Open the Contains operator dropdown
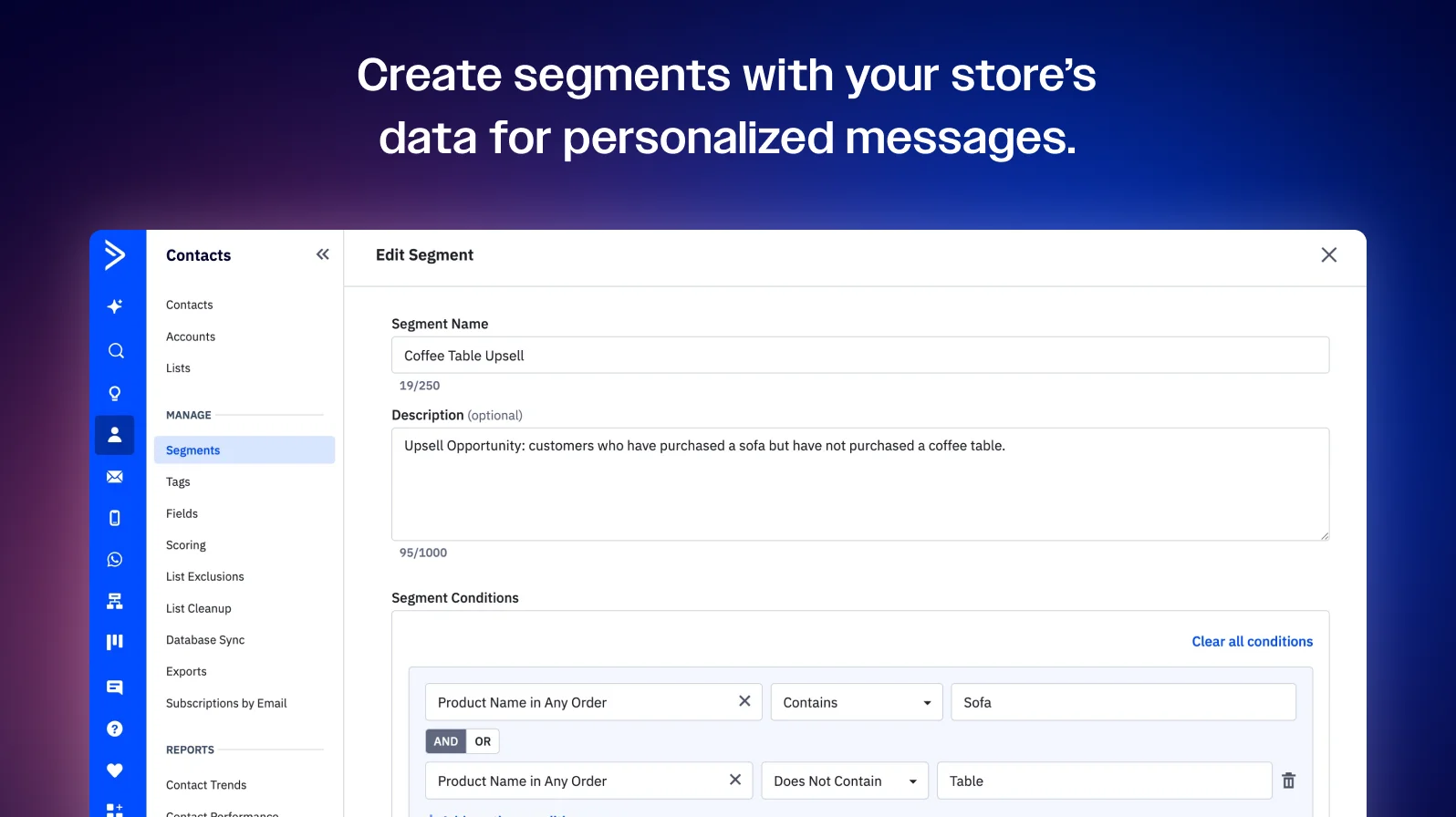The width and height of the screenshot is (1456, 817). (x=857, y=702)
